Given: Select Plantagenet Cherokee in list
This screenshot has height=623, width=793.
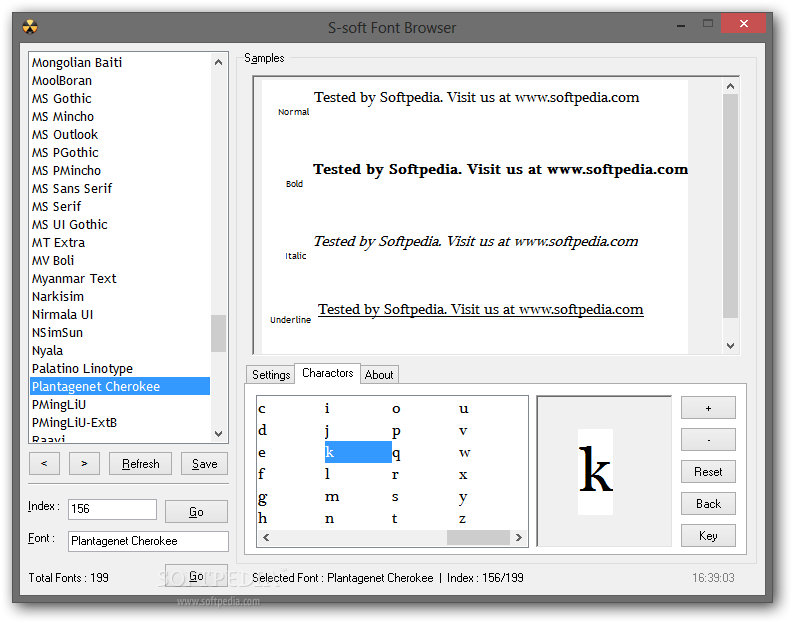Looking at the screenshot, I should pyautogui.click(x=120, y=386).
